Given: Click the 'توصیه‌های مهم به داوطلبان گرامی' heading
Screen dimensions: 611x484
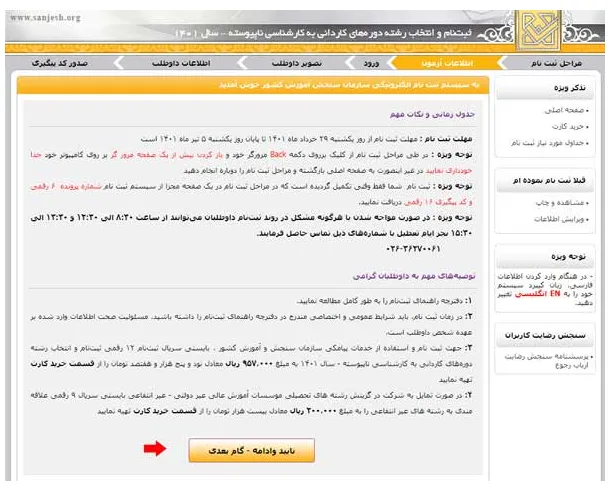Looking at the screenshot, I should (414, 276).
